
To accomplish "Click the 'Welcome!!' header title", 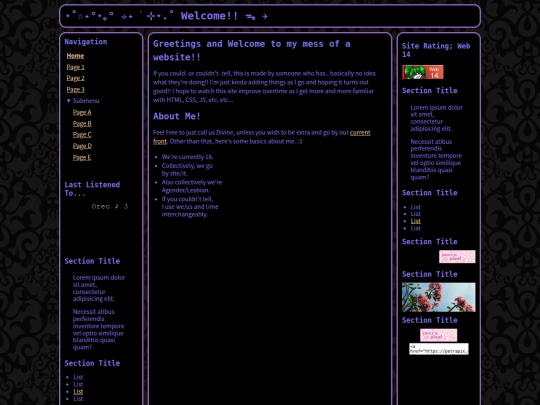I will (x=209, y=16).
